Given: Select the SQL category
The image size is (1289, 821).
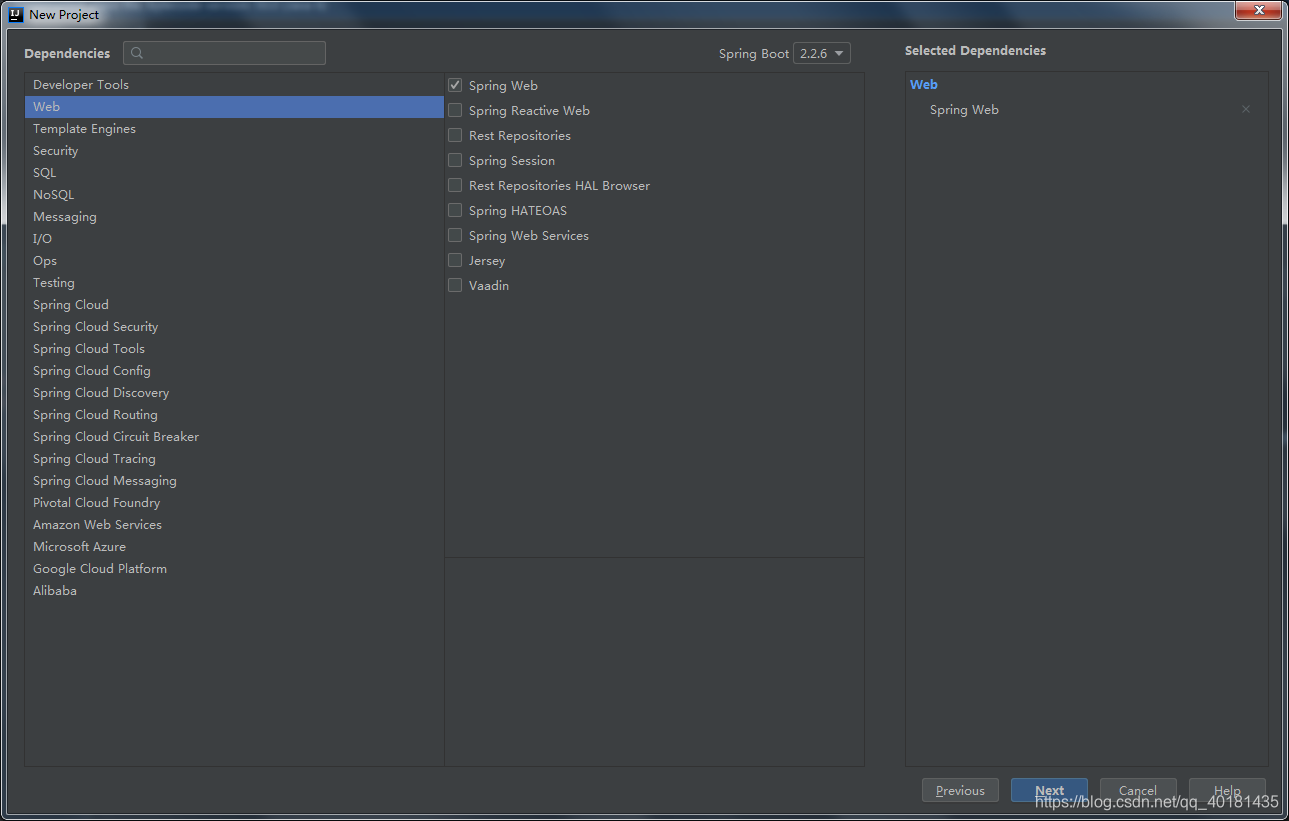Looking at the screenshot, I should pos(234,173).
